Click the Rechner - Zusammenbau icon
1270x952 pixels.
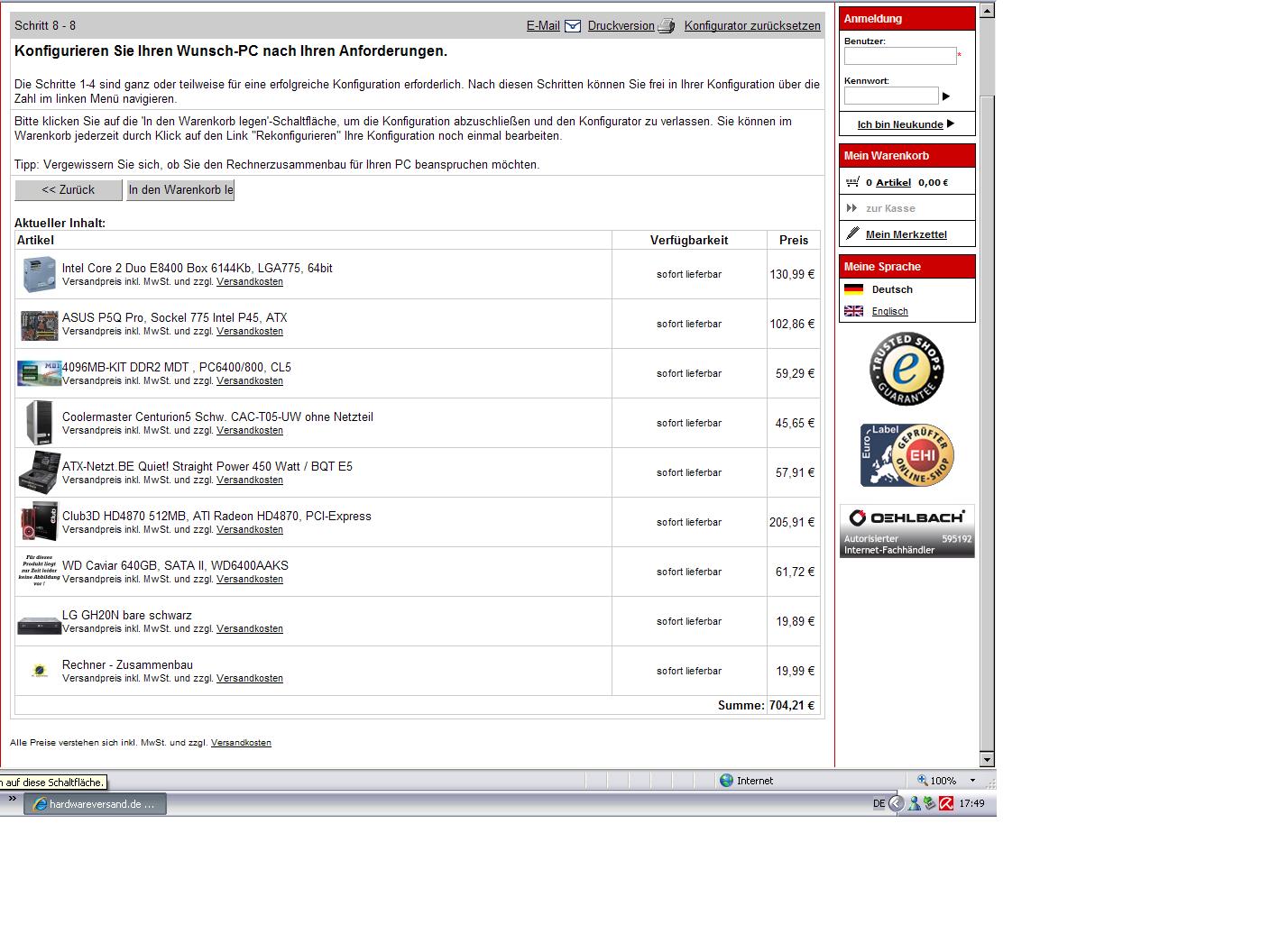click(40, 671)
